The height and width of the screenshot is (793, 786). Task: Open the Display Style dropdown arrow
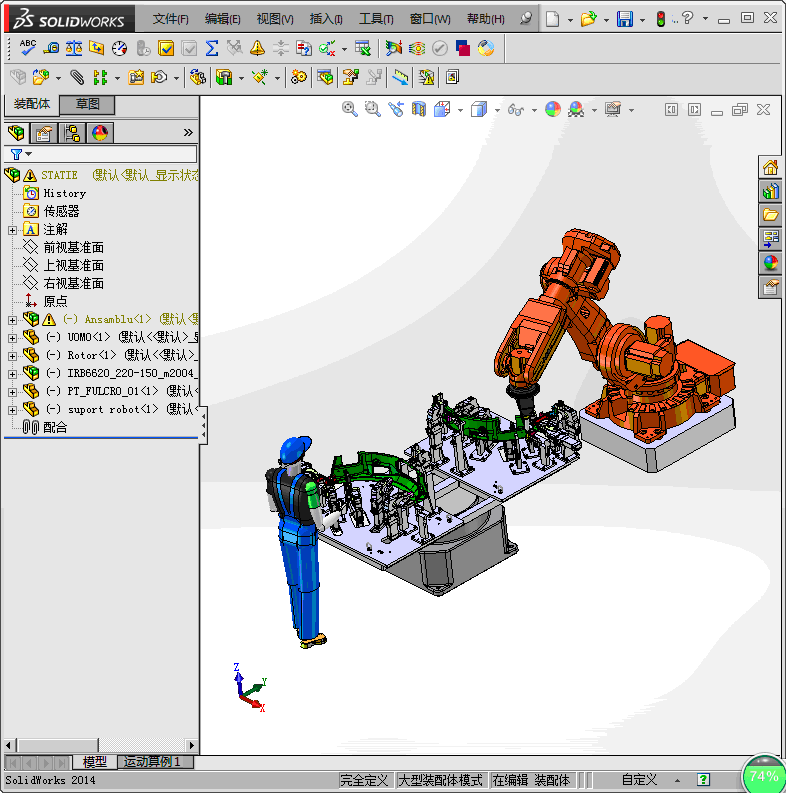click(497, 110)
